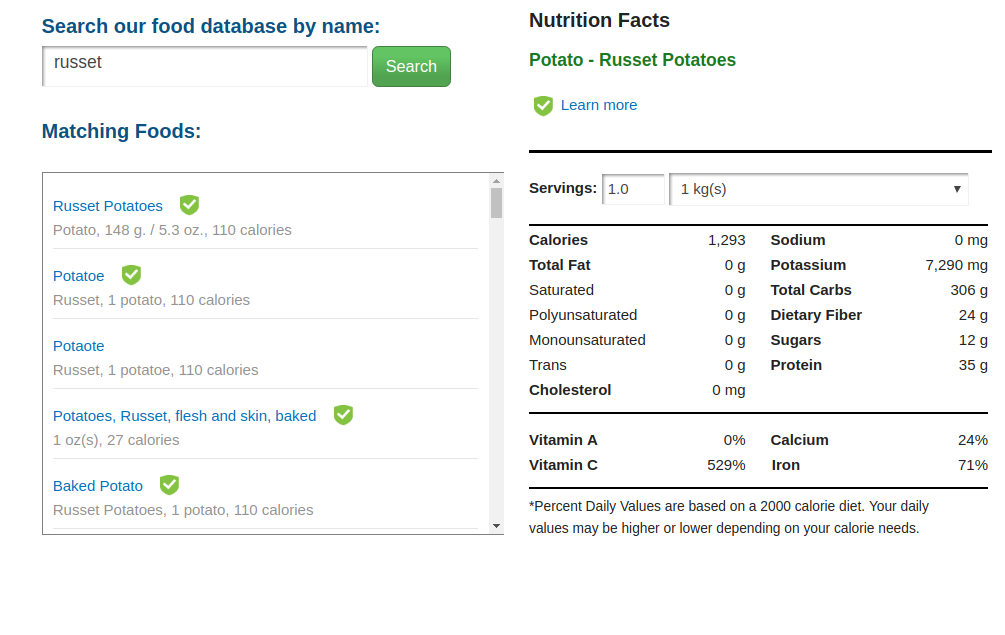Click verified shield next to Potatoes, Russet baked

coord(343,415)
